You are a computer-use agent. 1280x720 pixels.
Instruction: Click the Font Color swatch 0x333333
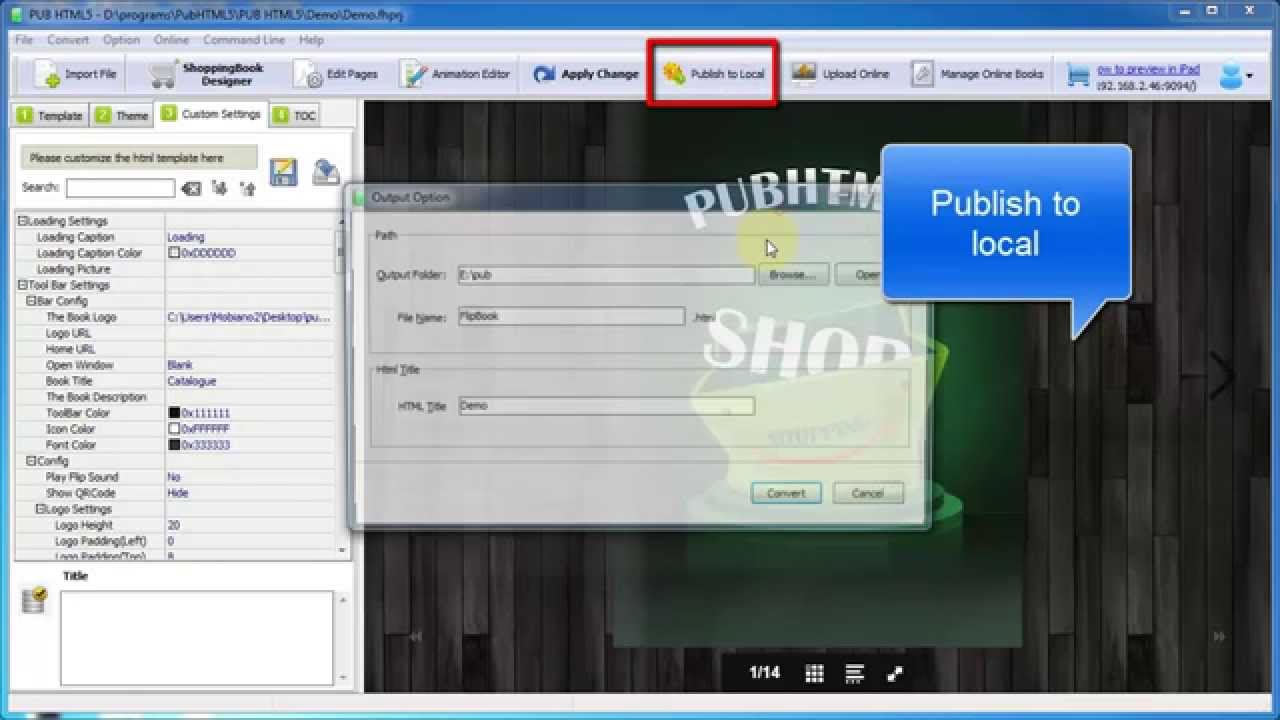pos(174,445)
